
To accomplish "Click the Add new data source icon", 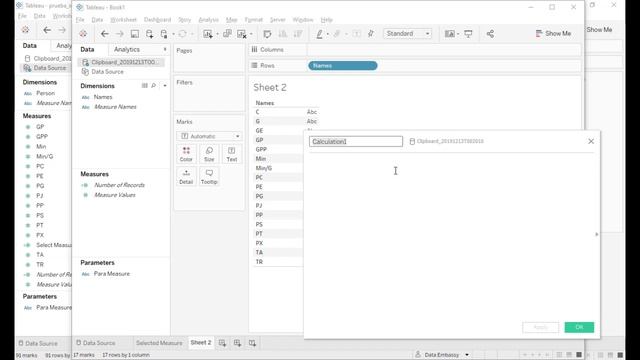I will click(149, 34).
